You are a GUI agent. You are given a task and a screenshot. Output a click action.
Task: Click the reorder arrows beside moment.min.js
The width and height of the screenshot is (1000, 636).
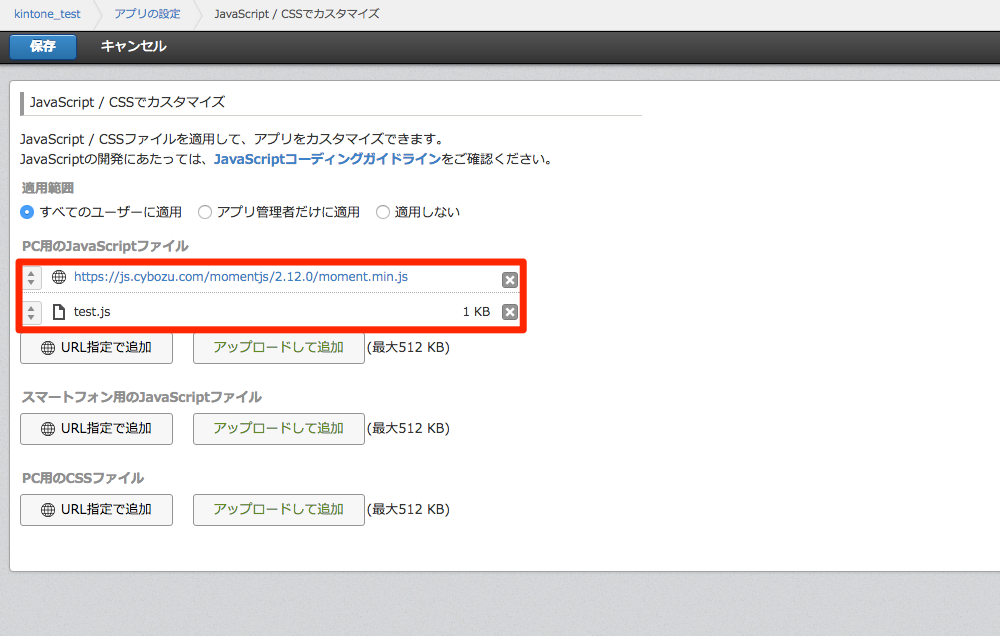point(31,276)
